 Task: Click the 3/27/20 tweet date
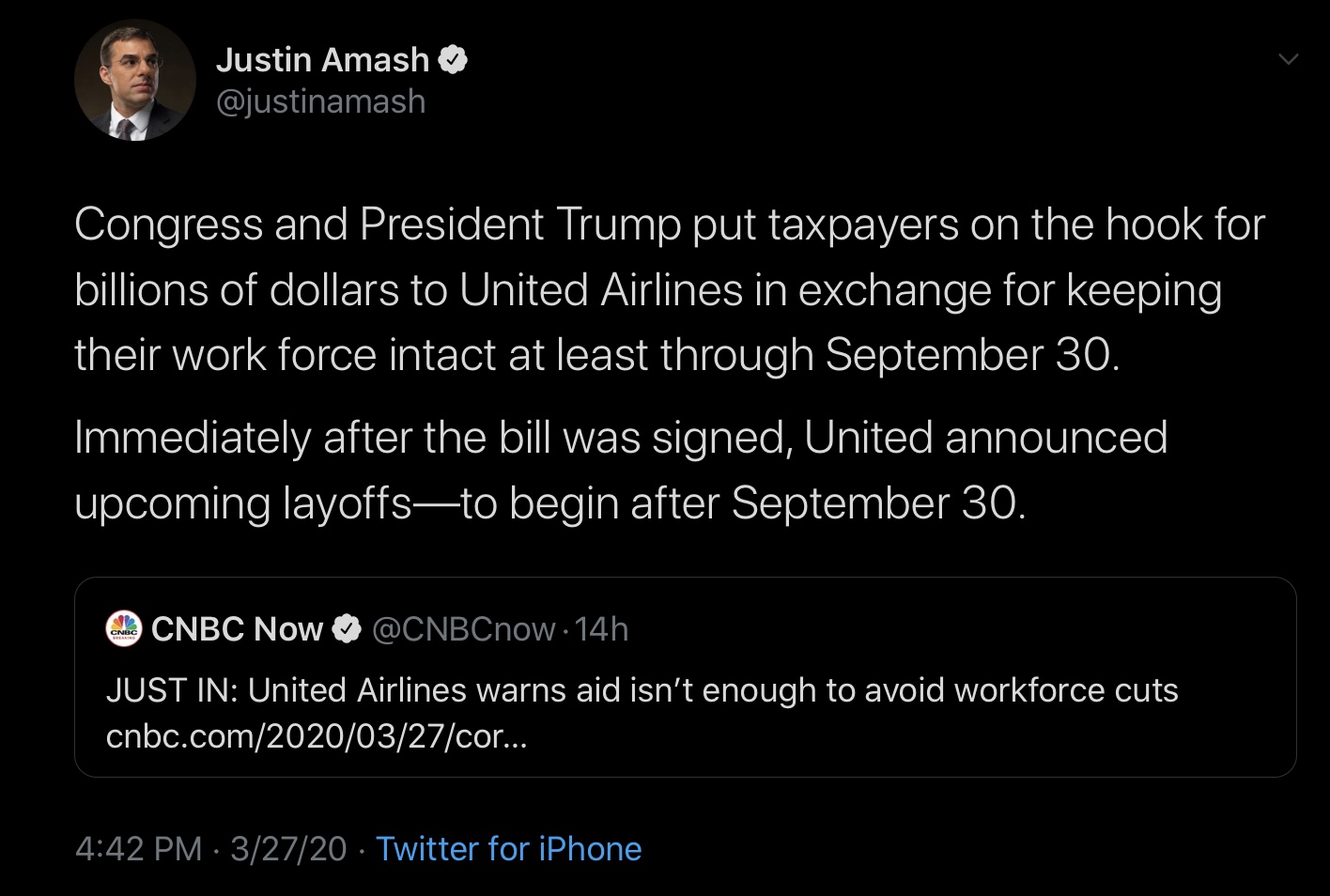coord(288,849)
